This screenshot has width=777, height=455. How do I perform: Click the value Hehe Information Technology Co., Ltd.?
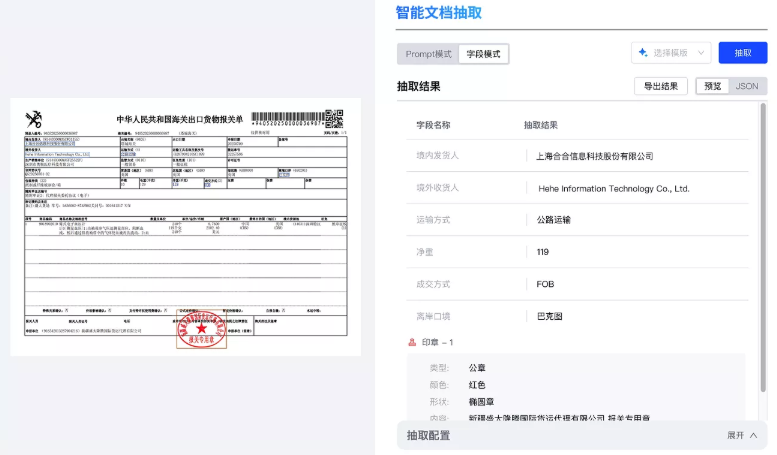613,188
